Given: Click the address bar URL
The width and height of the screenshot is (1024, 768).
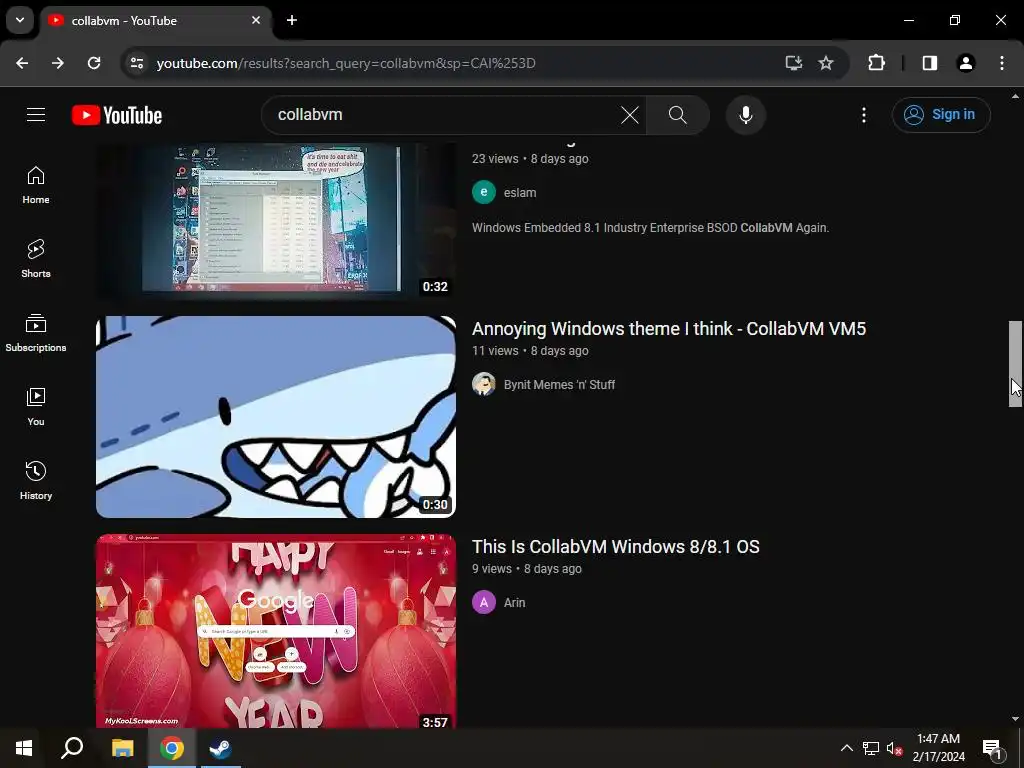Looking at the screenshot, I should [346, 63].
